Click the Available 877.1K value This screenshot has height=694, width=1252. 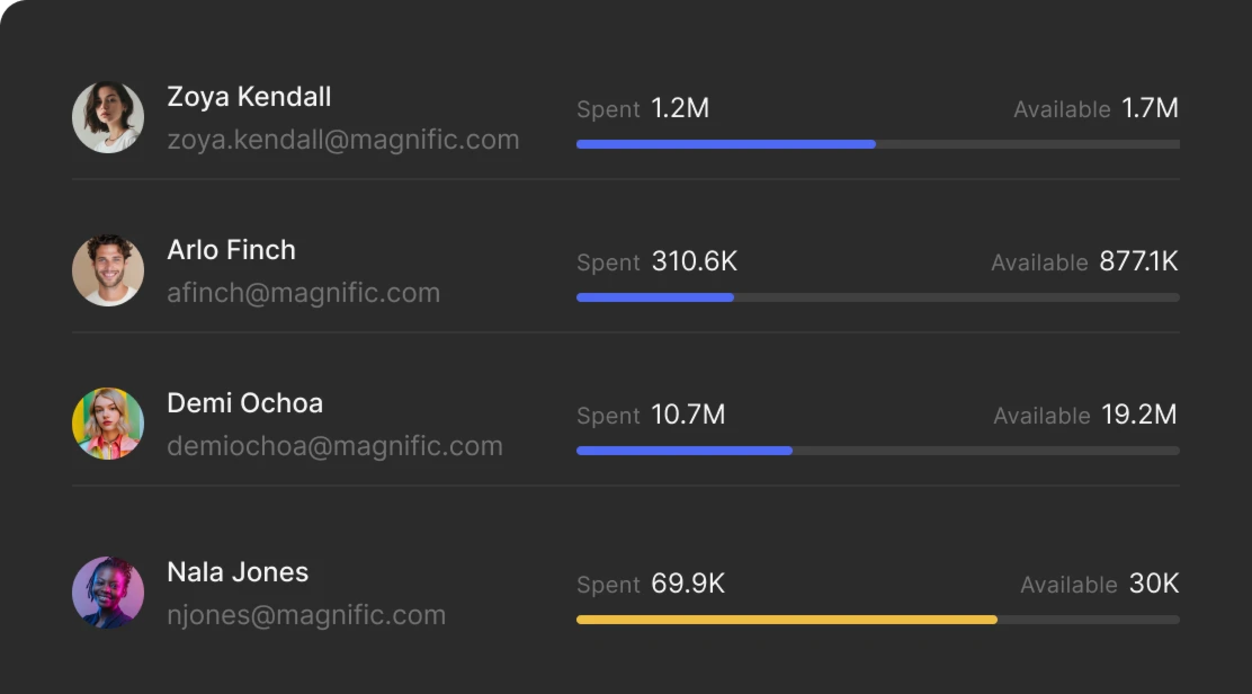(x=1138, y=262)
